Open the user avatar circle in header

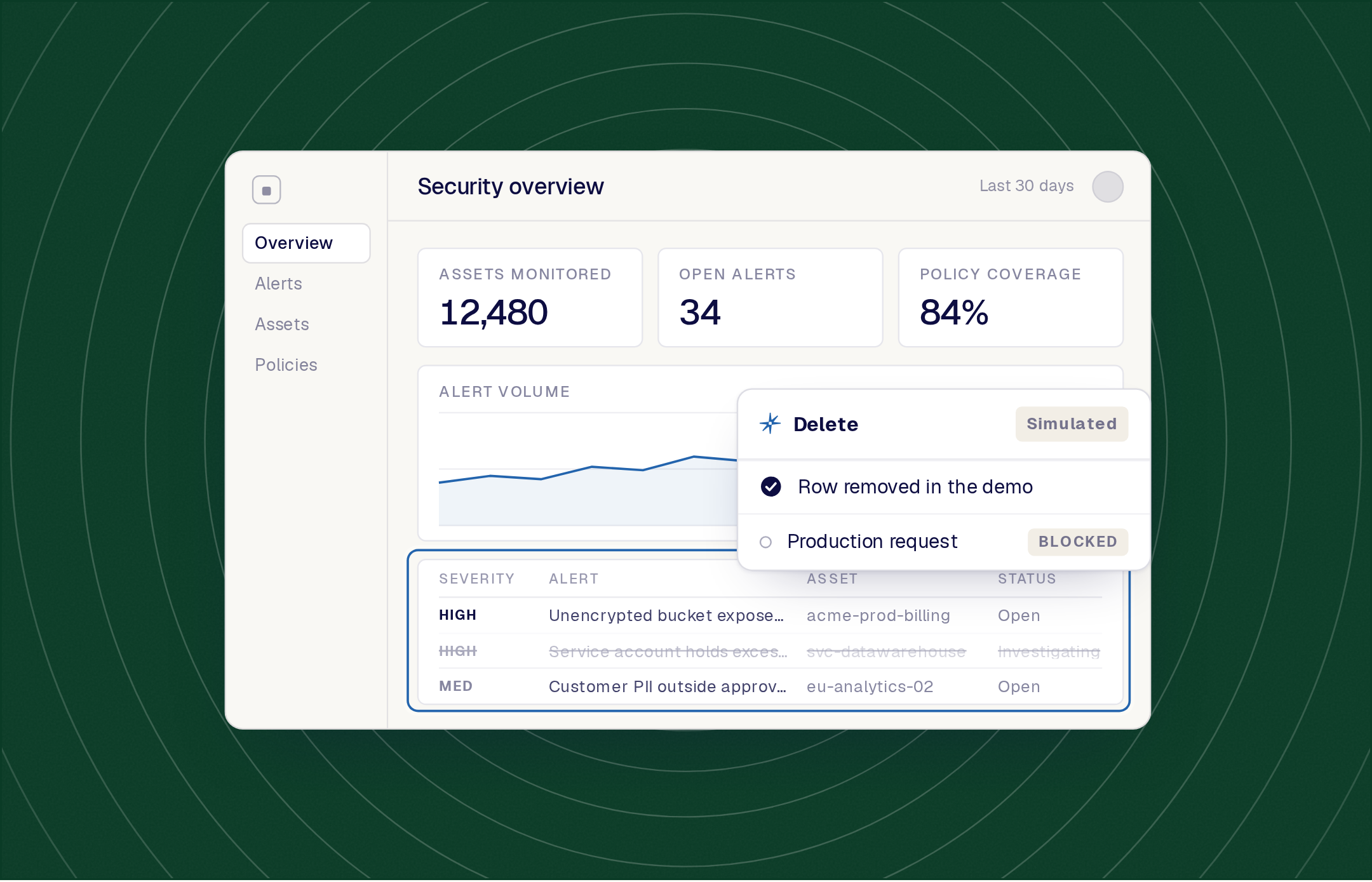[x=1107, y=187]
